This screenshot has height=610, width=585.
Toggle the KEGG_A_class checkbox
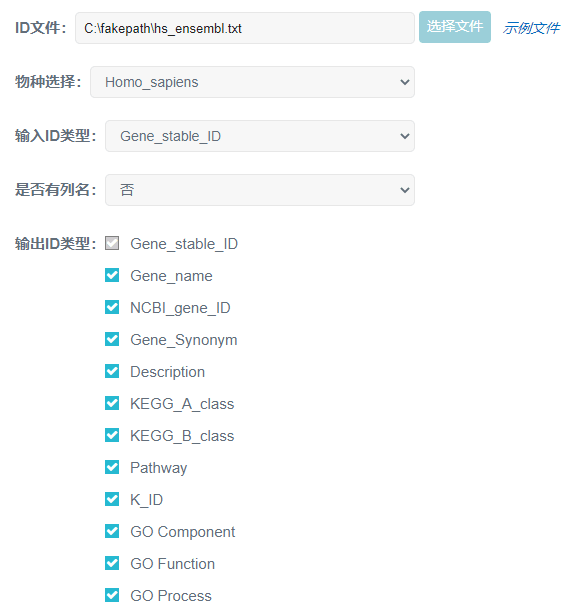pos(112,403)
